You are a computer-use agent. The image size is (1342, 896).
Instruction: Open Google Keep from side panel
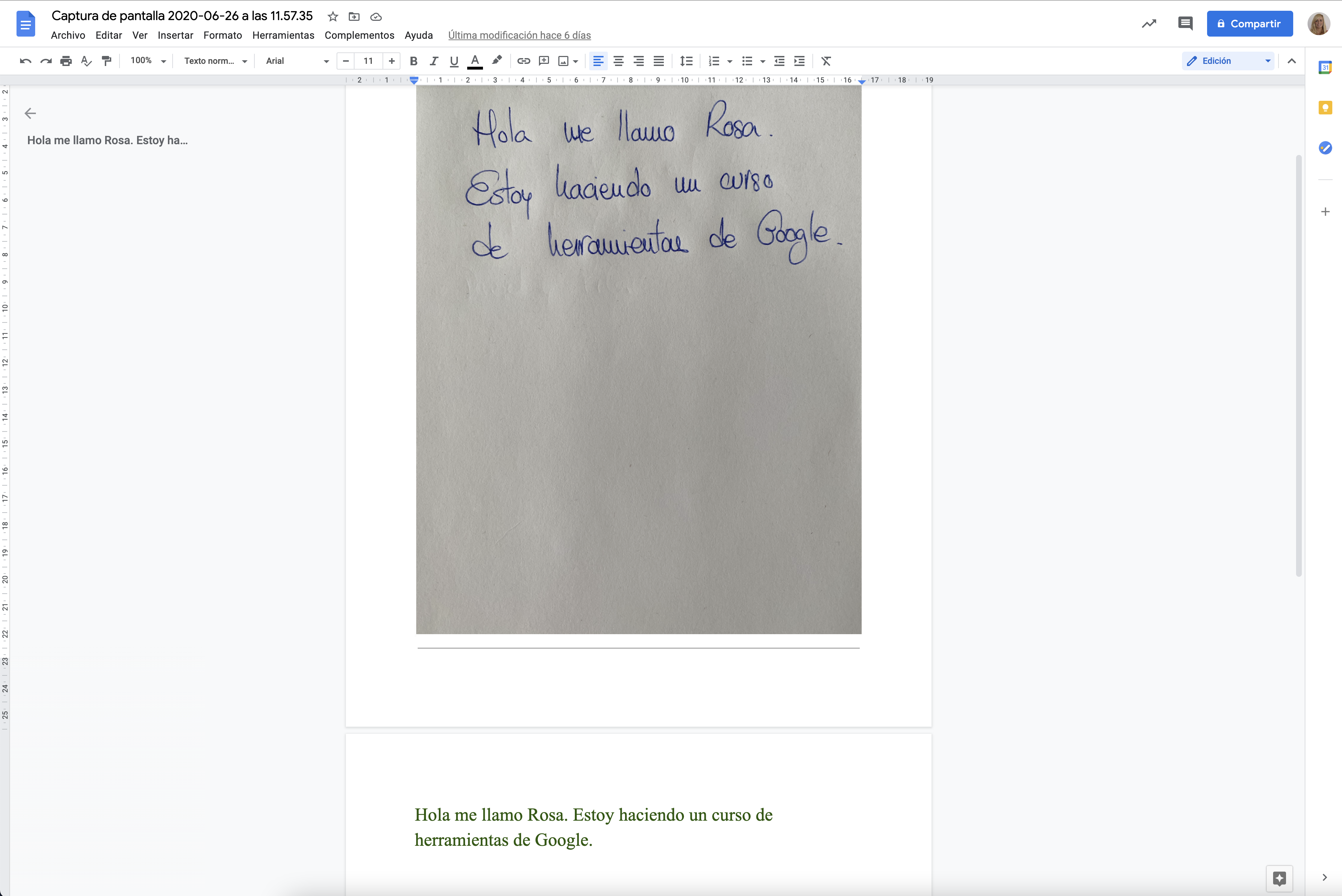point(1325,108)
